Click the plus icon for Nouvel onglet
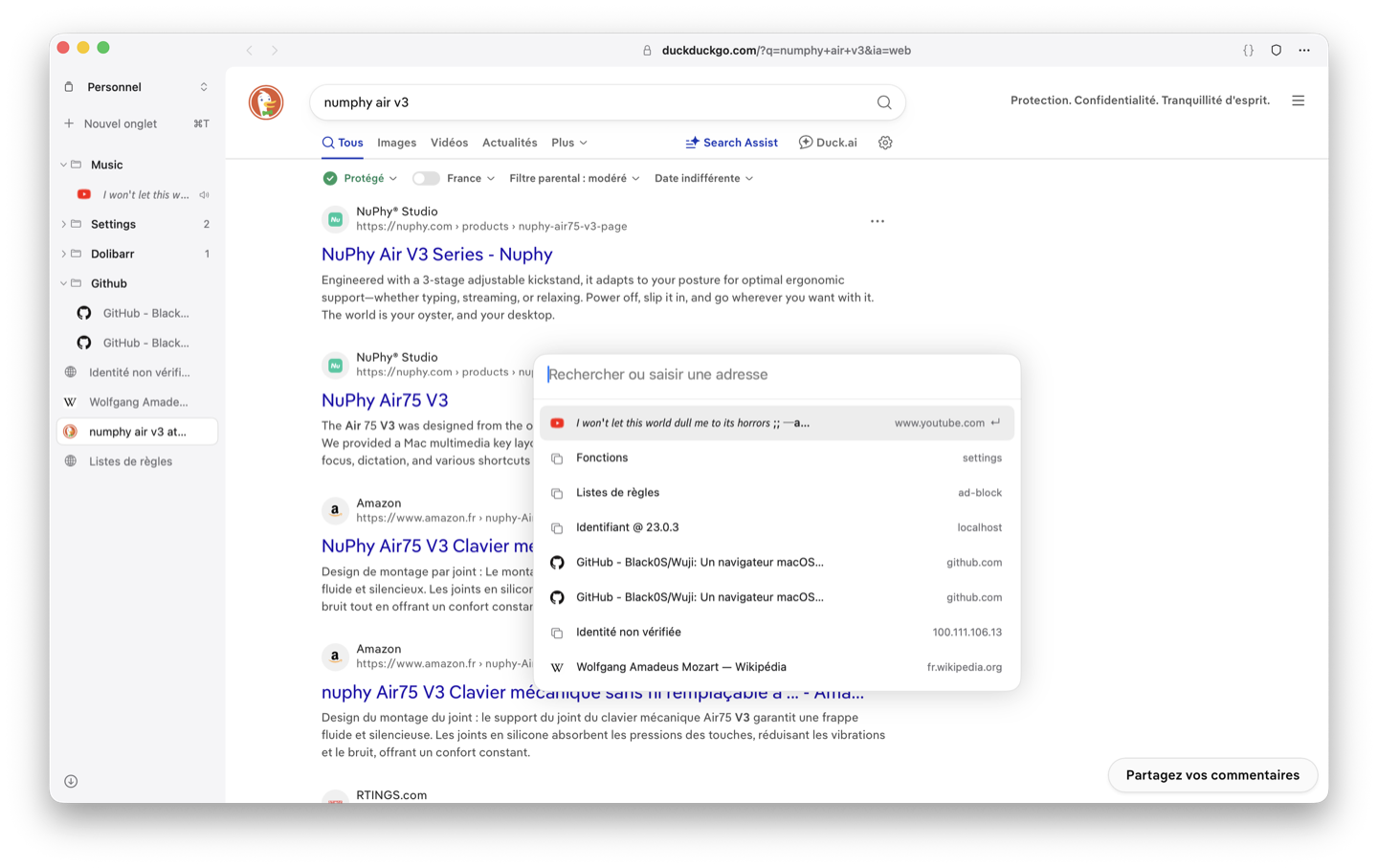The height and width of the screenshot is (868, 1378). point(69,123)
